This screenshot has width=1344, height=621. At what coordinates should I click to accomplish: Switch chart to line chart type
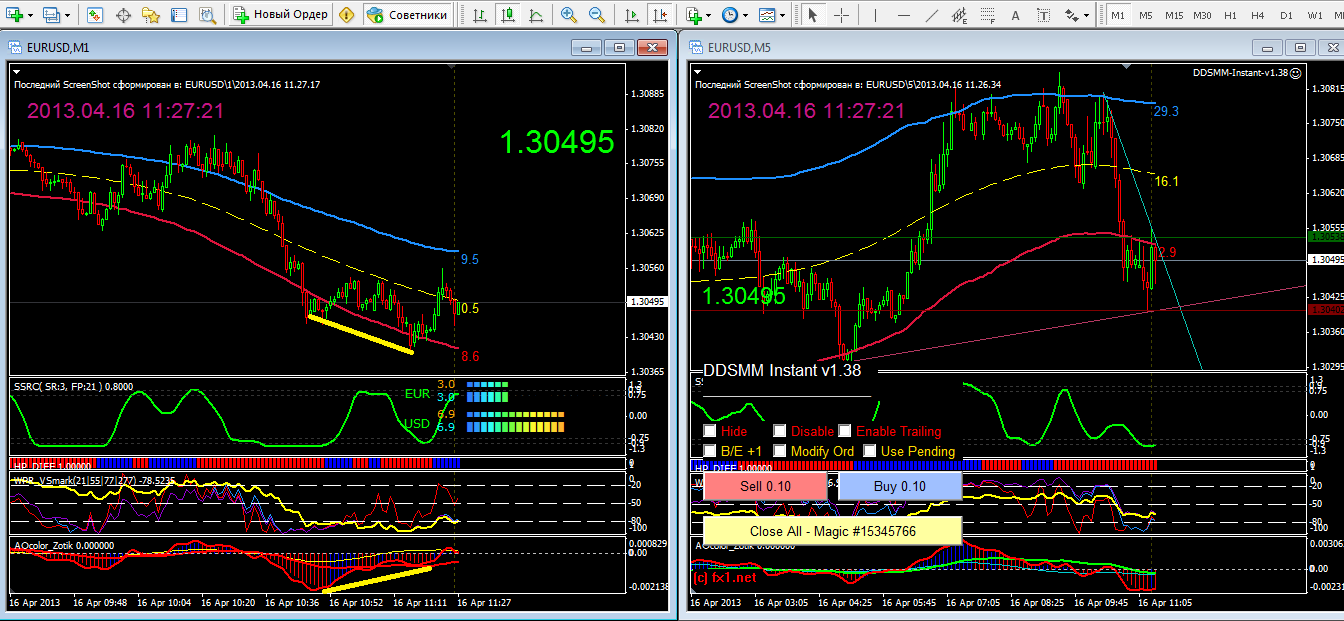pyautogui.click(x=536, y=15)
